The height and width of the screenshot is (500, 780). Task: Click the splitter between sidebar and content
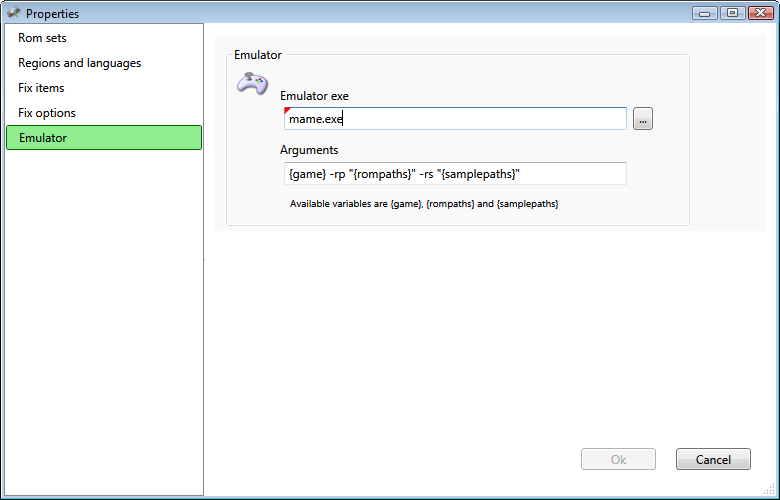[204, 260]
